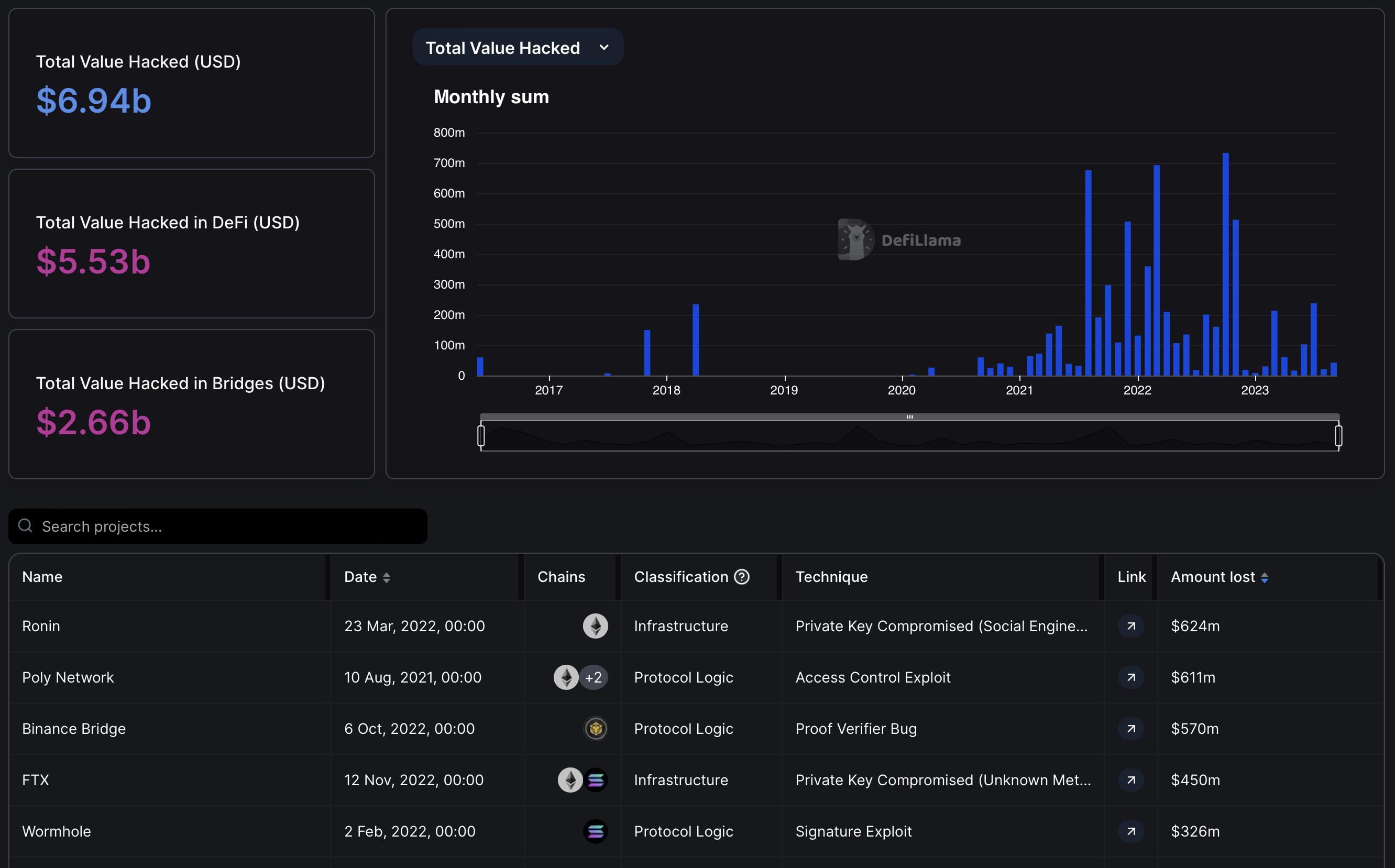Click the Access Control Exploit technique cell
This screenshot has width=1395, height=868.
tap(873, 677)
